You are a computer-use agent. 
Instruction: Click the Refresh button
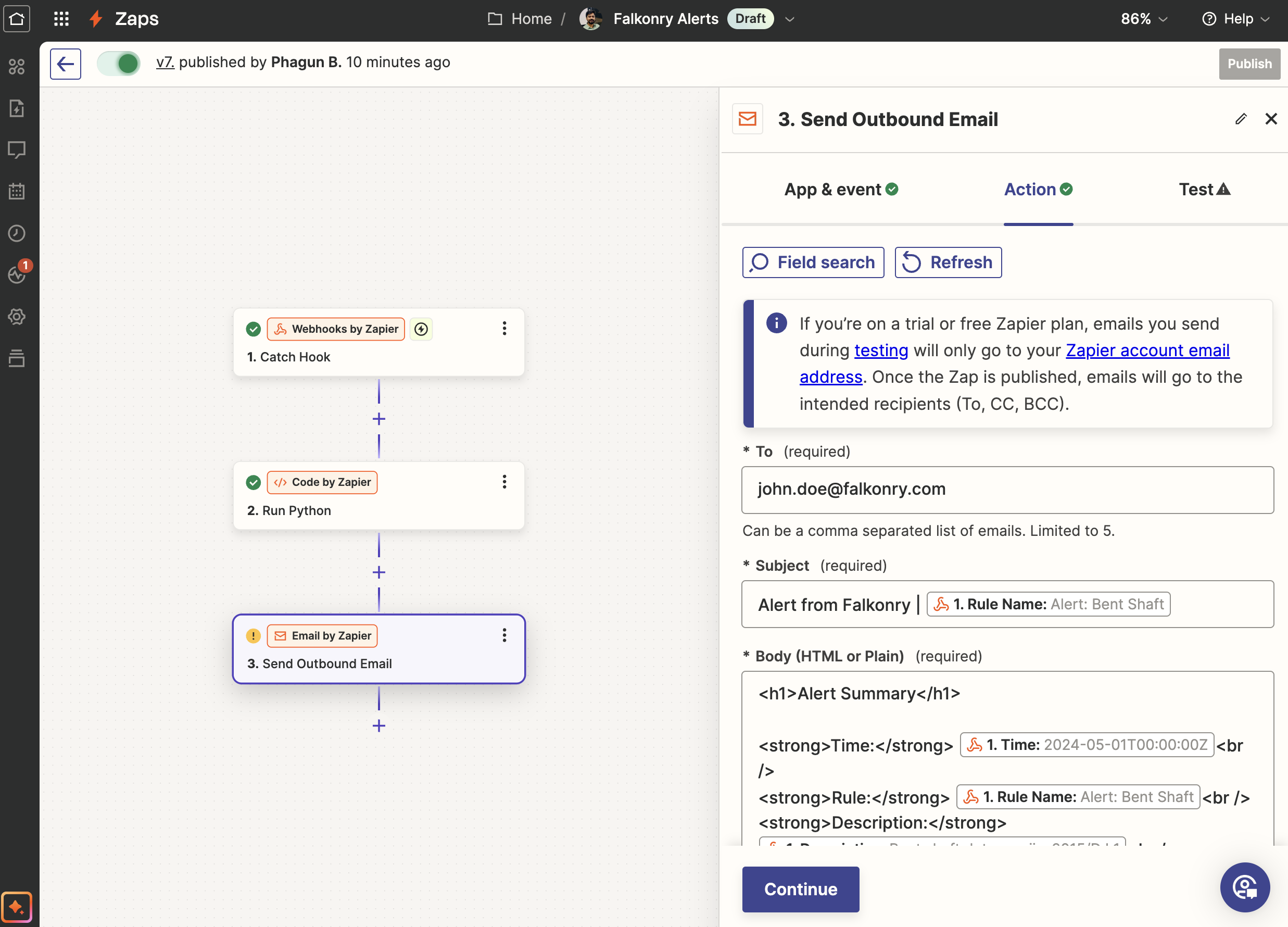(948, 262)
